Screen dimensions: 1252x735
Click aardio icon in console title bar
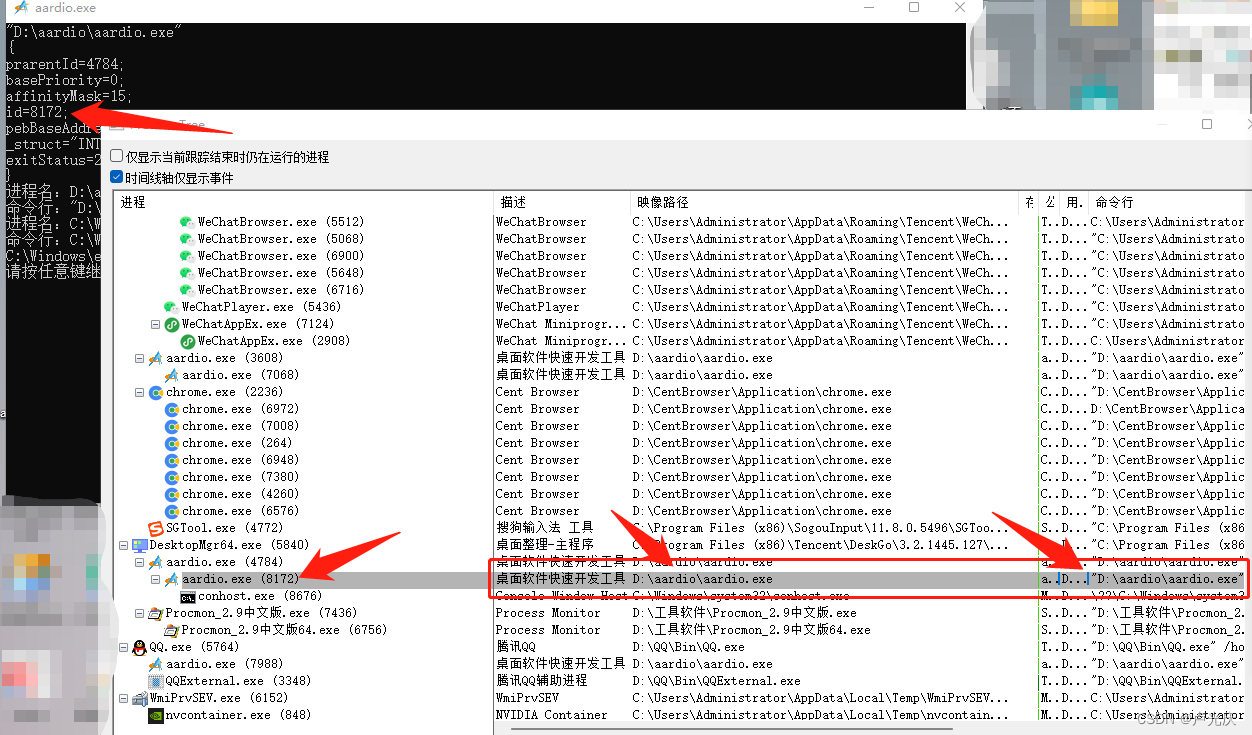point(20,7)
